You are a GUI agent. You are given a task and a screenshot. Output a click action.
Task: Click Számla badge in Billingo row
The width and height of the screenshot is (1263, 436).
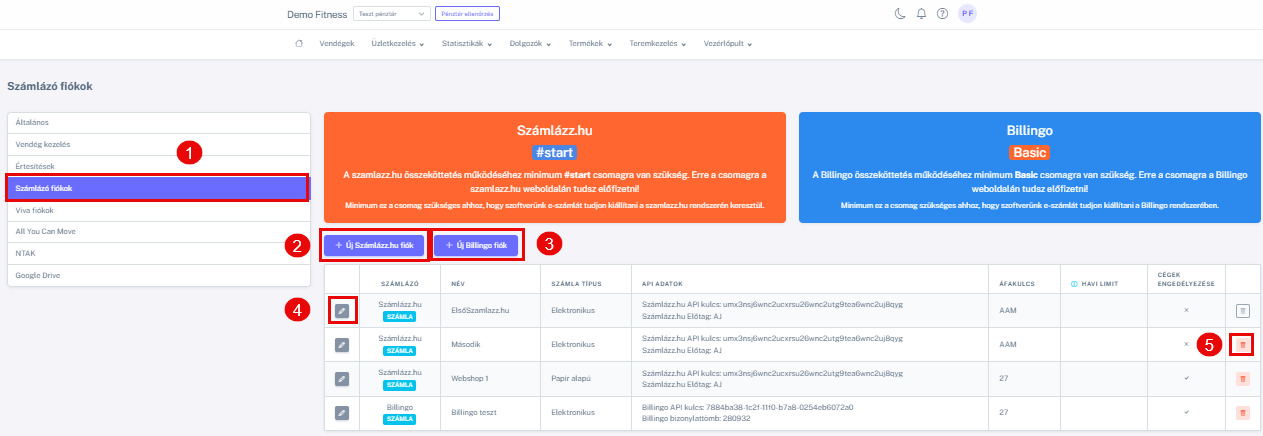(400, 419)
